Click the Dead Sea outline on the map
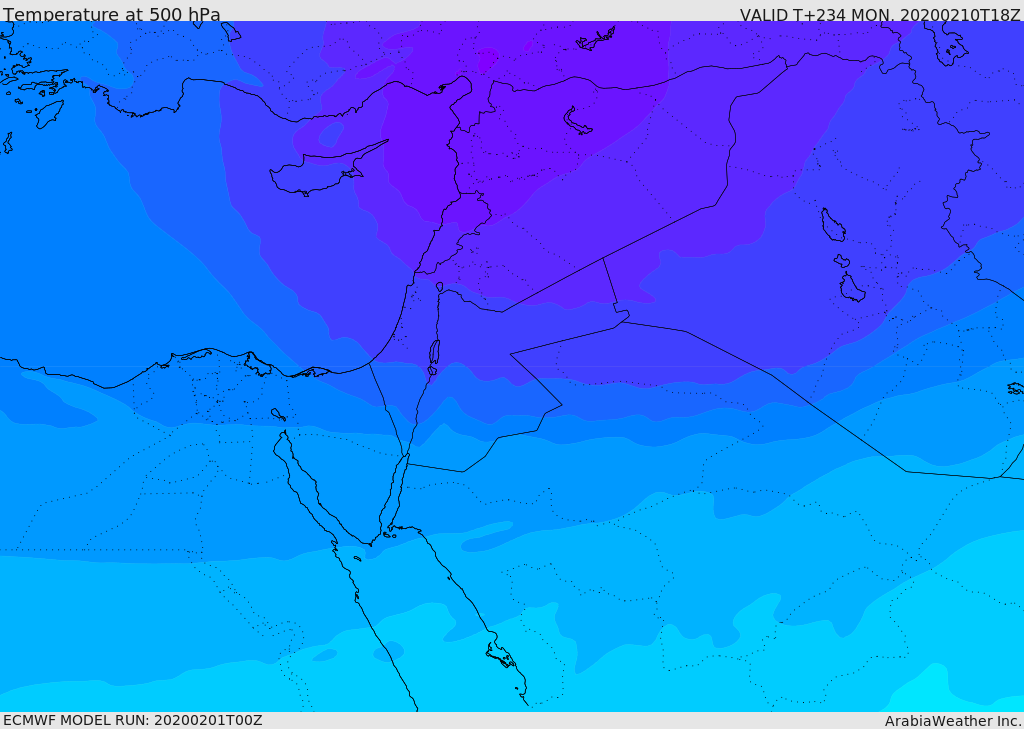 pyautogui.click(x=434, y=353)
